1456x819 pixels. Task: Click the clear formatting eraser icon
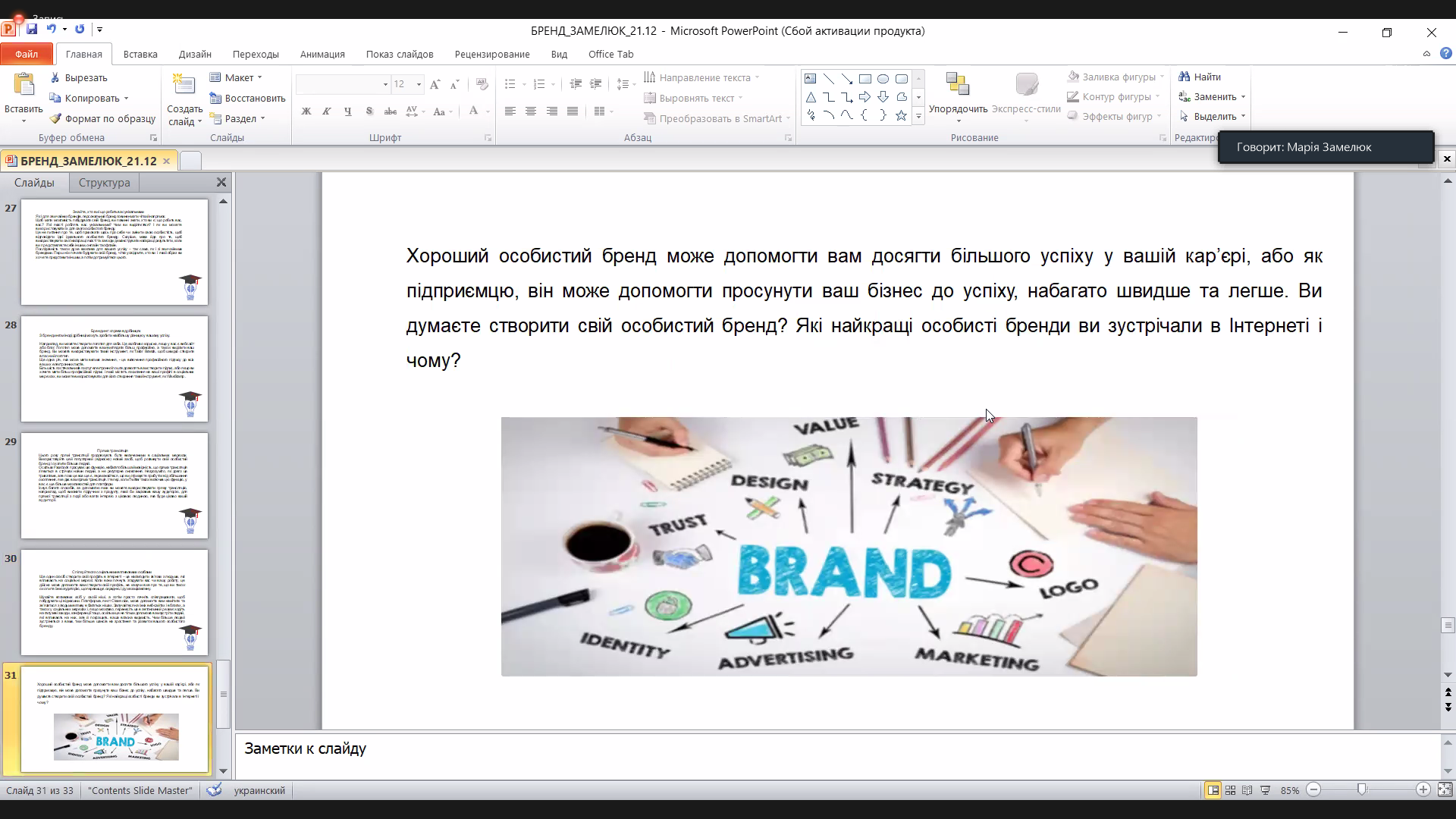click(482, 84)
